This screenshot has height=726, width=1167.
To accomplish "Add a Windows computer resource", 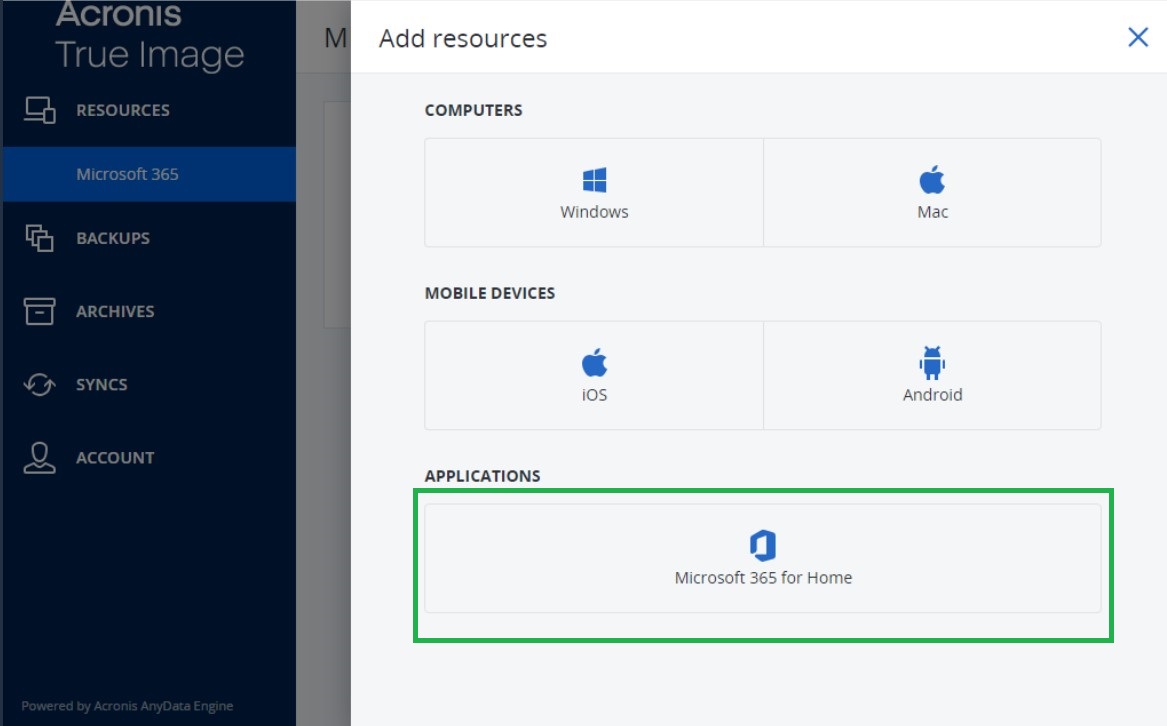I will point(594,192).
